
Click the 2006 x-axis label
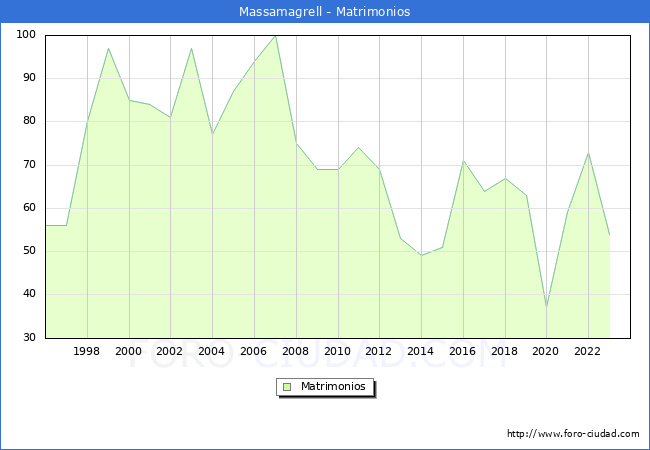254,351
